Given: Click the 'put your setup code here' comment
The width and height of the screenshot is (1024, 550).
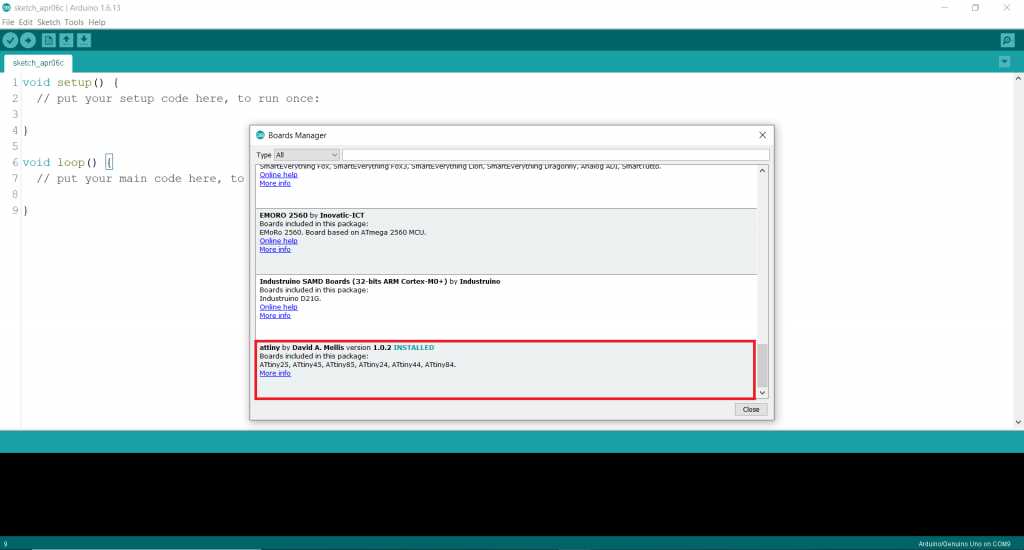Looking at the screenshot, I should pyautogui.click(x=178, y=99).
